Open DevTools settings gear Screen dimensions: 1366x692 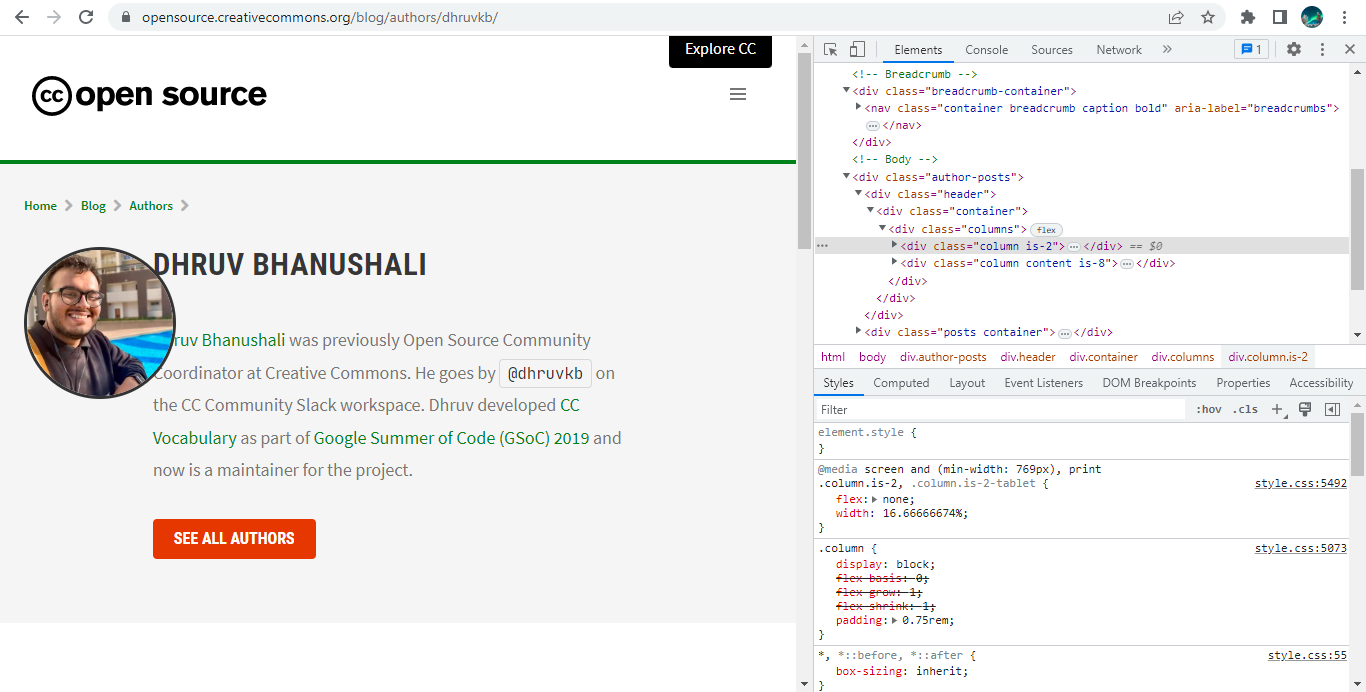pyautogui.click(x=1294, y=49)
